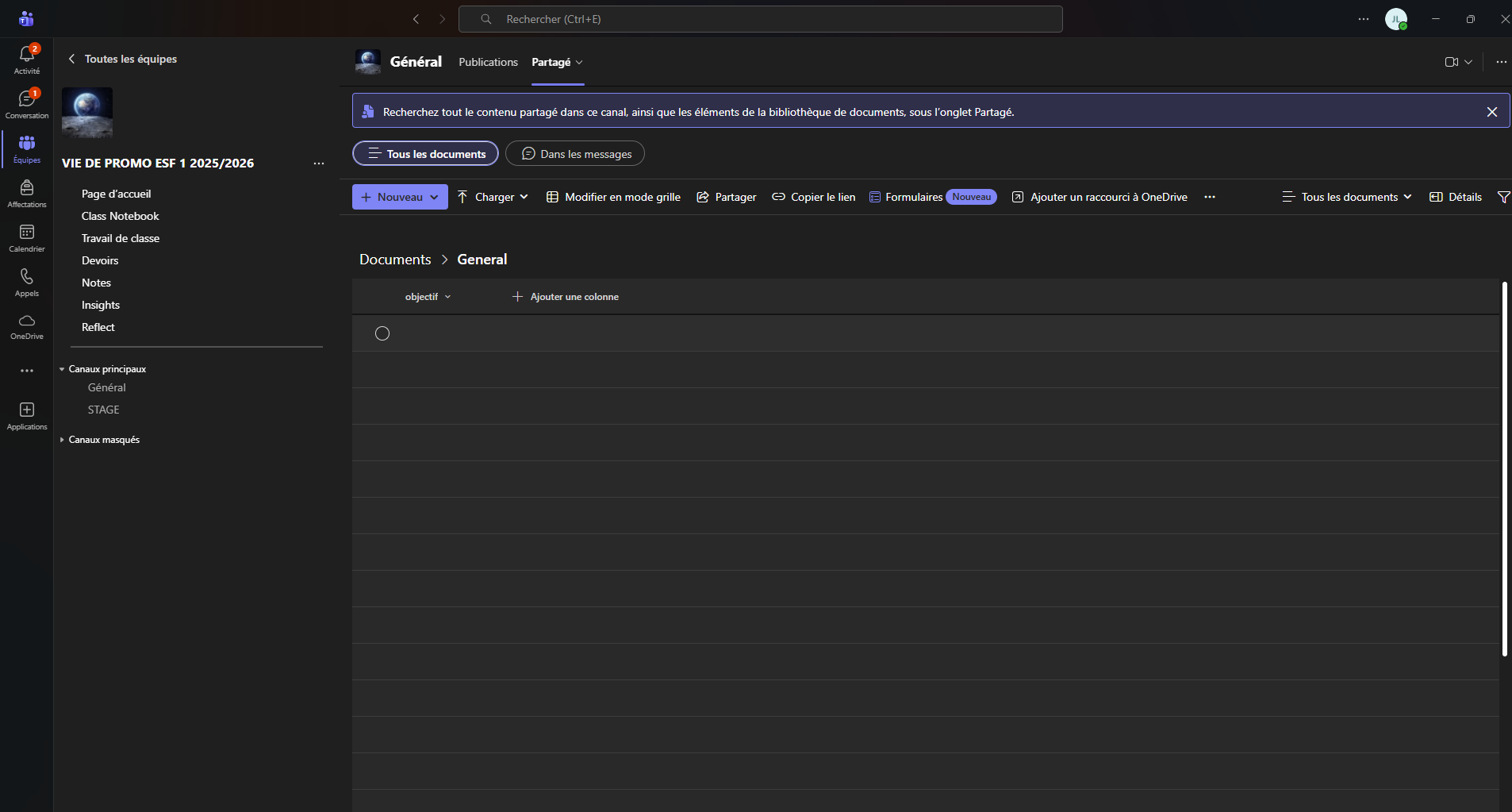
Task: Go back using the navigation arrow
Action: tap(416, 19)
